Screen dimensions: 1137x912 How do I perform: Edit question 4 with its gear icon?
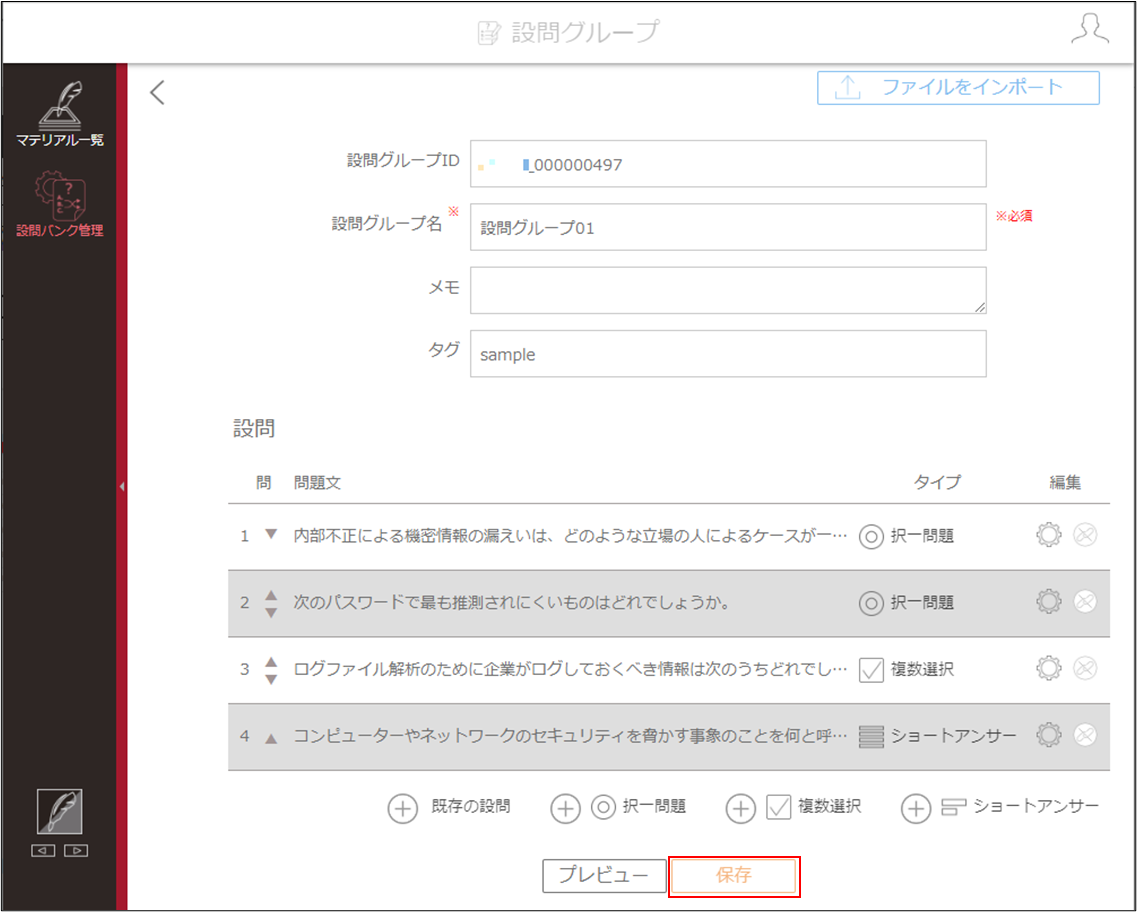pyautogui.click(x=1049, y=735)
